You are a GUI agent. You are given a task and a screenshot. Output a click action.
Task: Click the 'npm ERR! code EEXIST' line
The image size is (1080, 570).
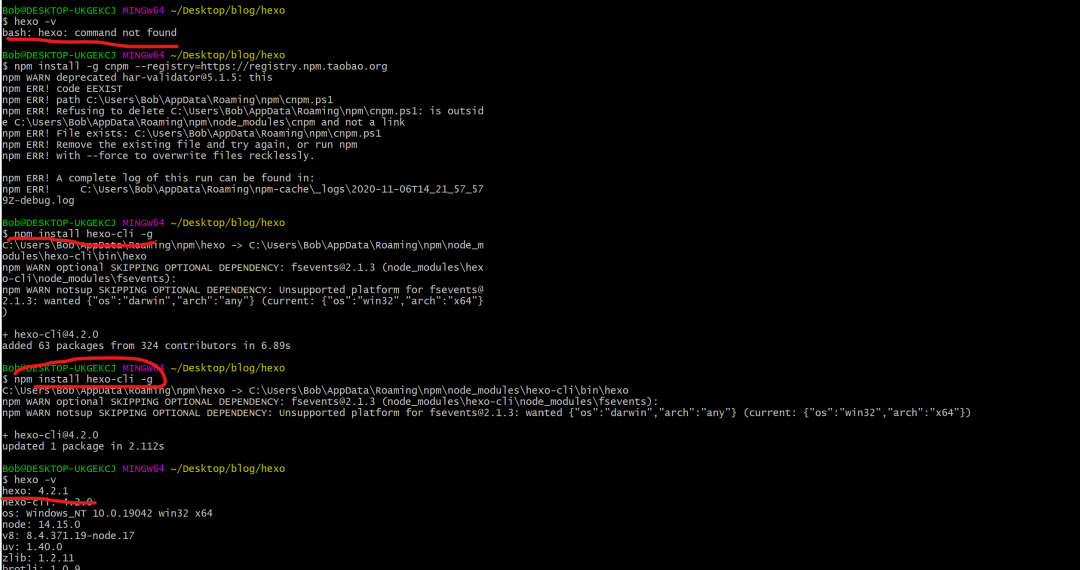click(62, 89)
